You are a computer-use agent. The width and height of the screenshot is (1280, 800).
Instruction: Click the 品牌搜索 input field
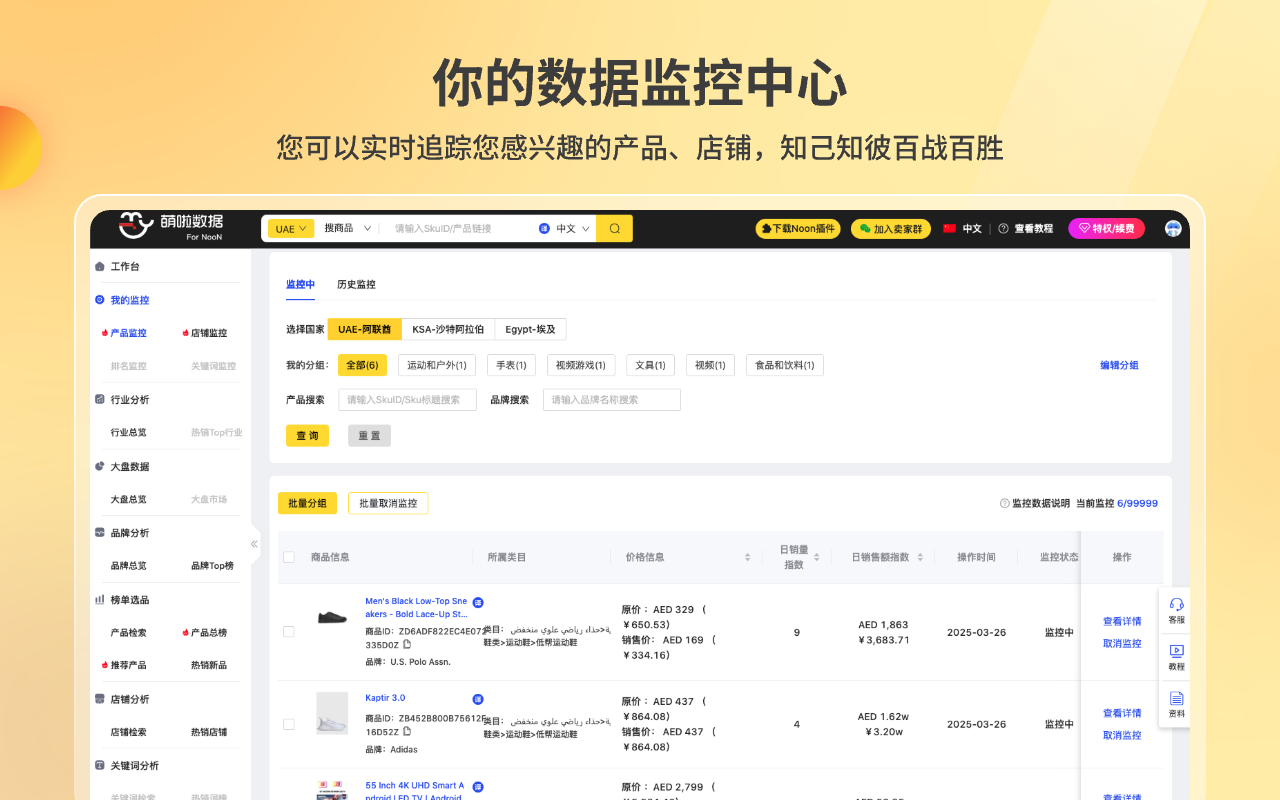point(611,400)
